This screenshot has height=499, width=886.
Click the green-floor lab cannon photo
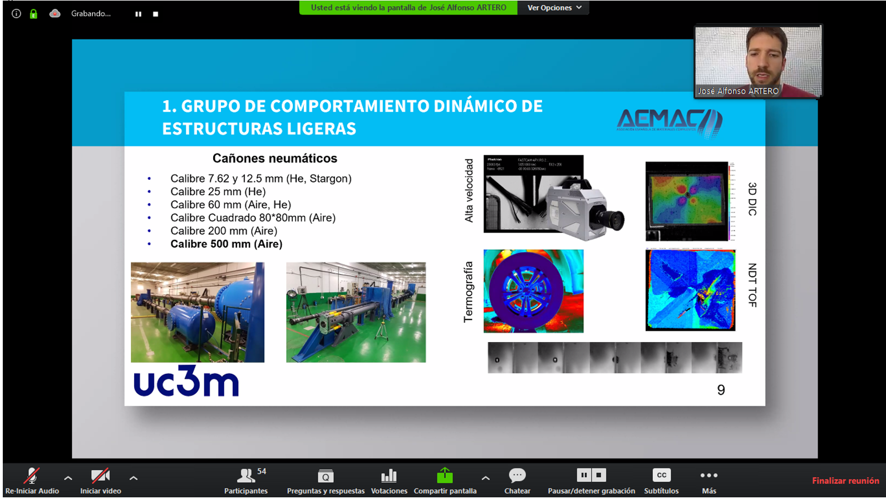point(356,312)
